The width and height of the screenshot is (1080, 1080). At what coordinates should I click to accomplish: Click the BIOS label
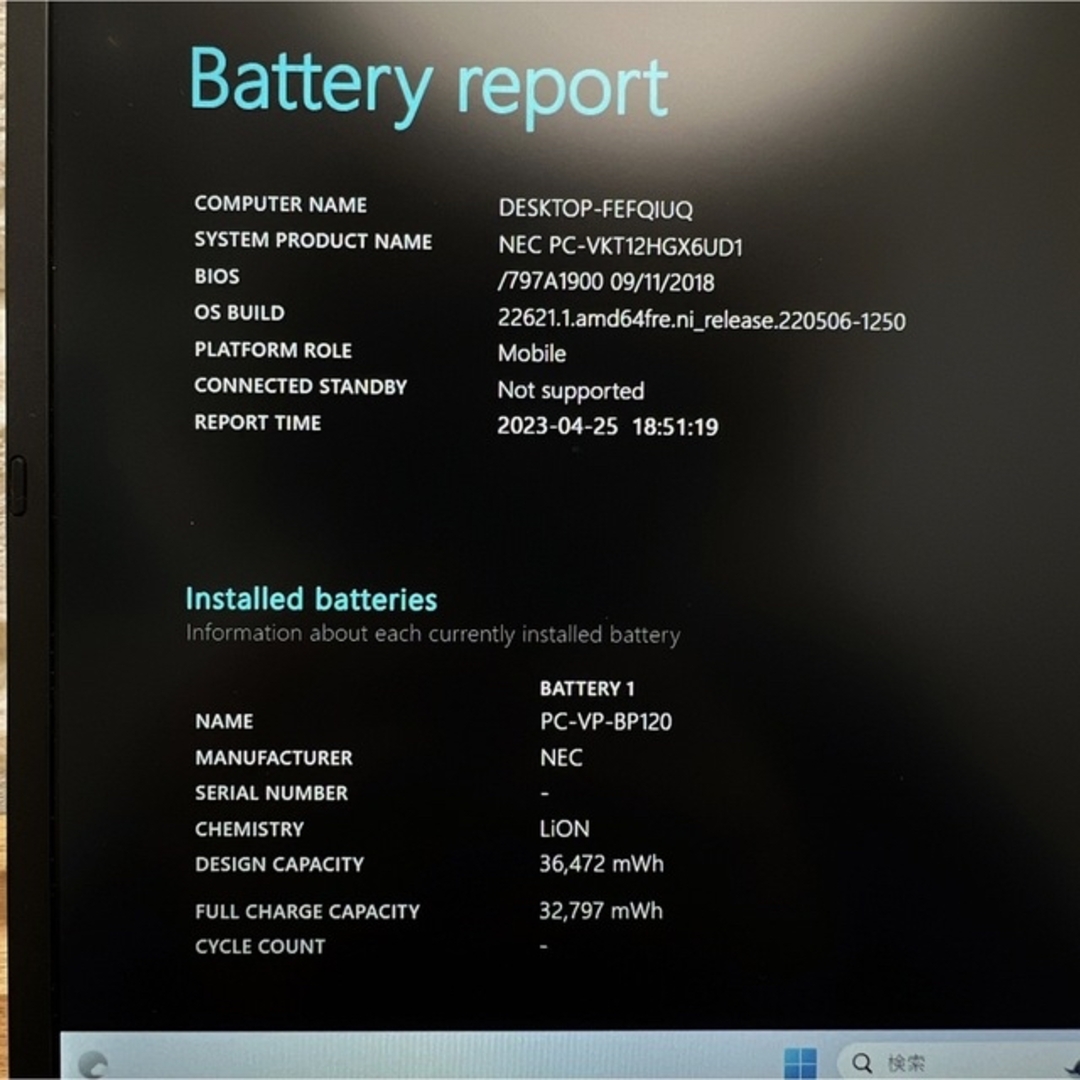(217, 276)
